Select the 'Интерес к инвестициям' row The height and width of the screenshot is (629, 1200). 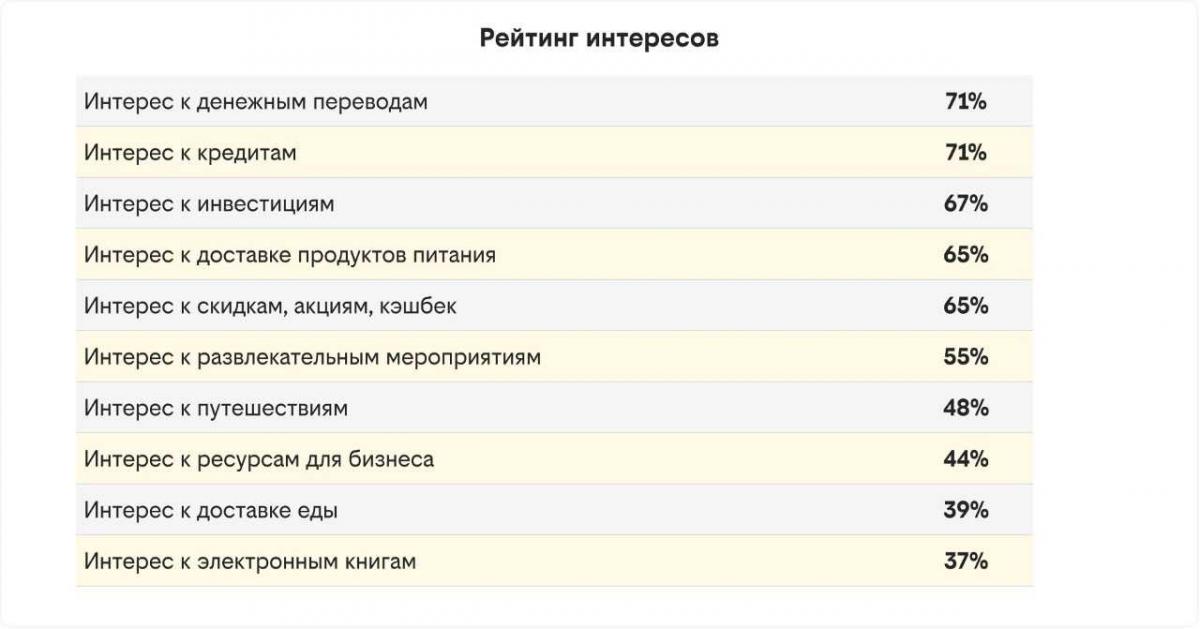tap(554, 203)
